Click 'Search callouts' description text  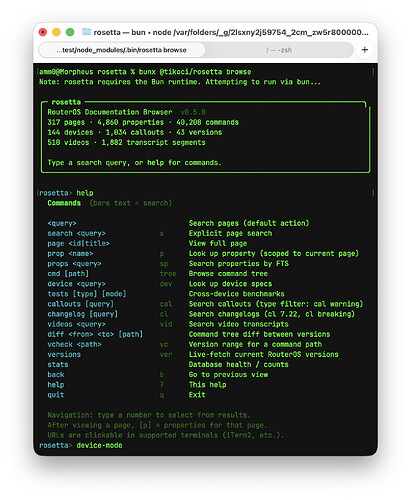[276, 304]
